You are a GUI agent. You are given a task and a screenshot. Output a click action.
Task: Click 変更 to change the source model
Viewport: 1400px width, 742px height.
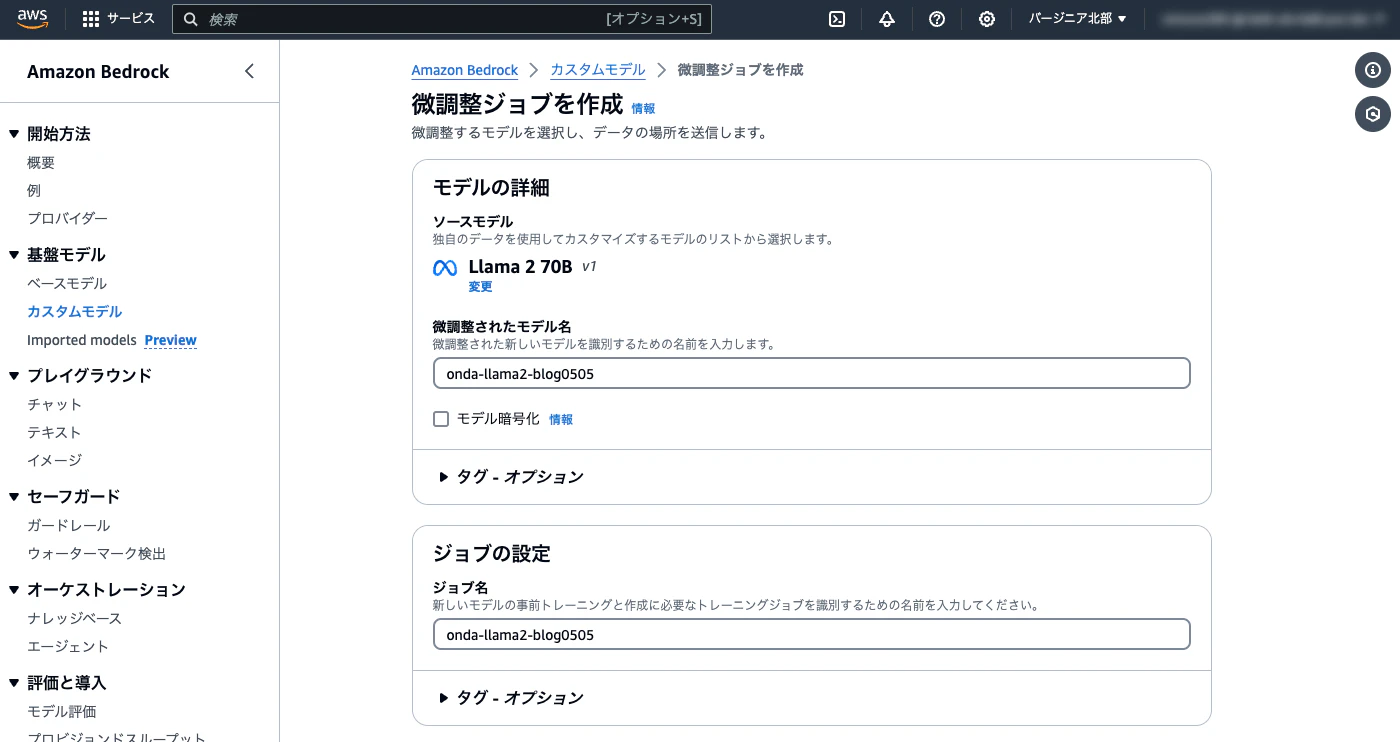480,287
